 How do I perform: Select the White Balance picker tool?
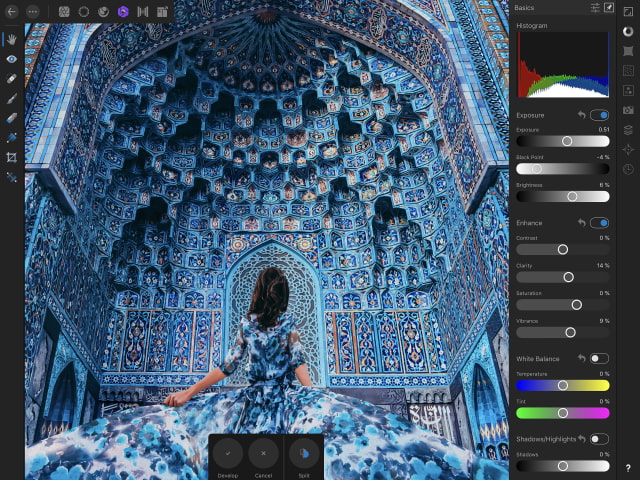tap(12, 177)
